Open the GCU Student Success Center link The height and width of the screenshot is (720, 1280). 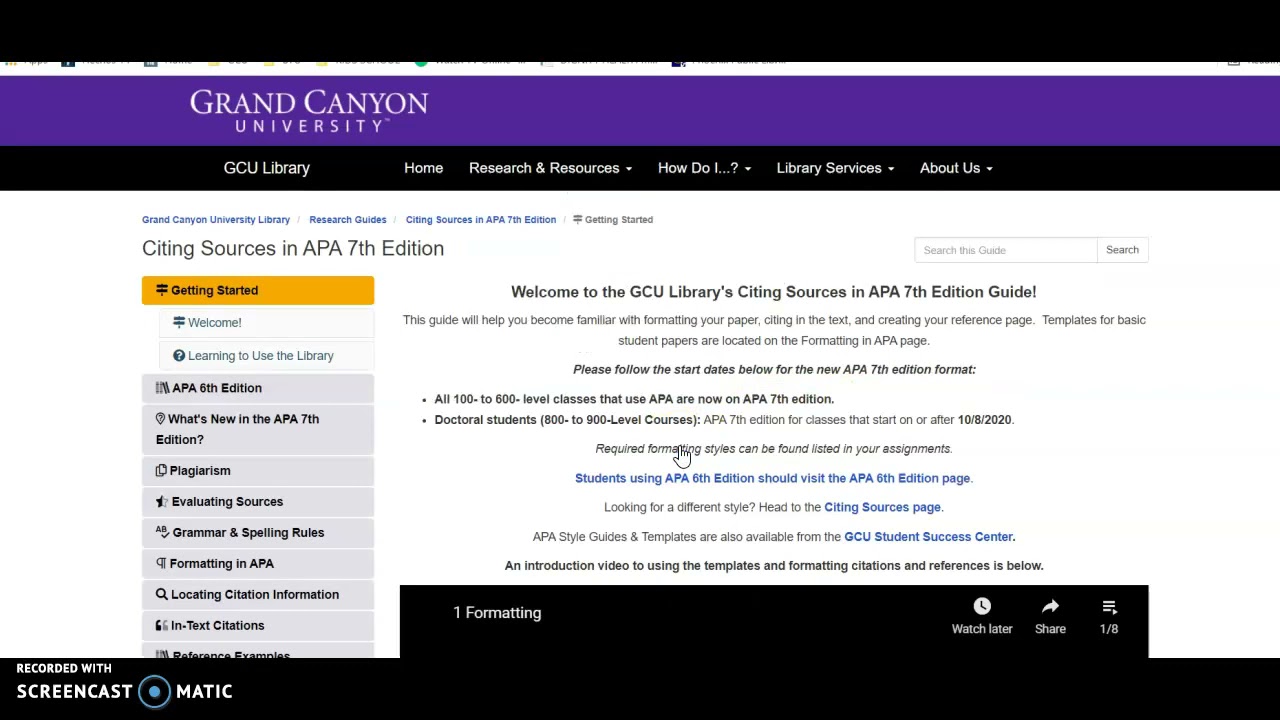[929, 536]
